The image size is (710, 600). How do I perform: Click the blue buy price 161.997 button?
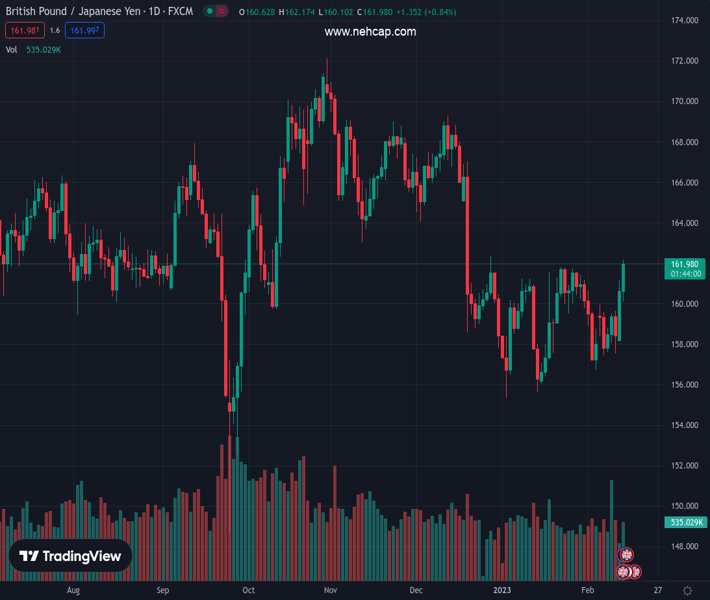click(x=86, y=31)
